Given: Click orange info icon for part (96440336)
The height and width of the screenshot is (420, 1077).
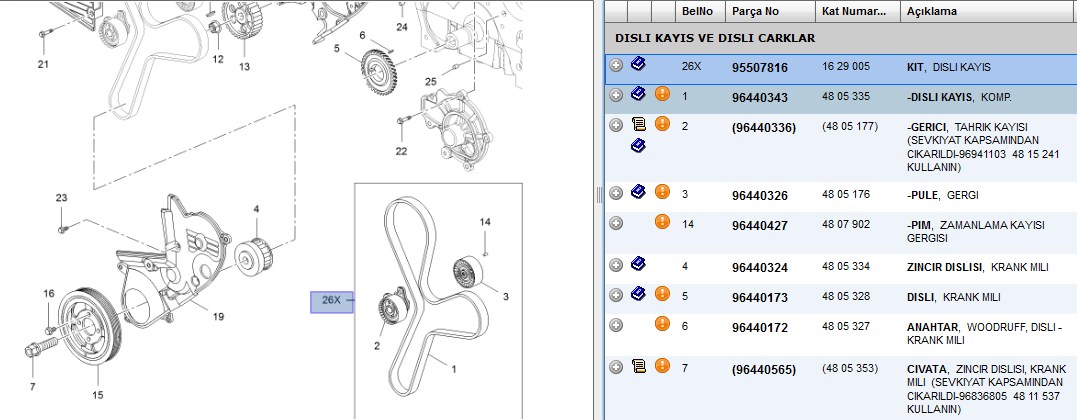Looking at the screenshot, I should pos(662,124).
